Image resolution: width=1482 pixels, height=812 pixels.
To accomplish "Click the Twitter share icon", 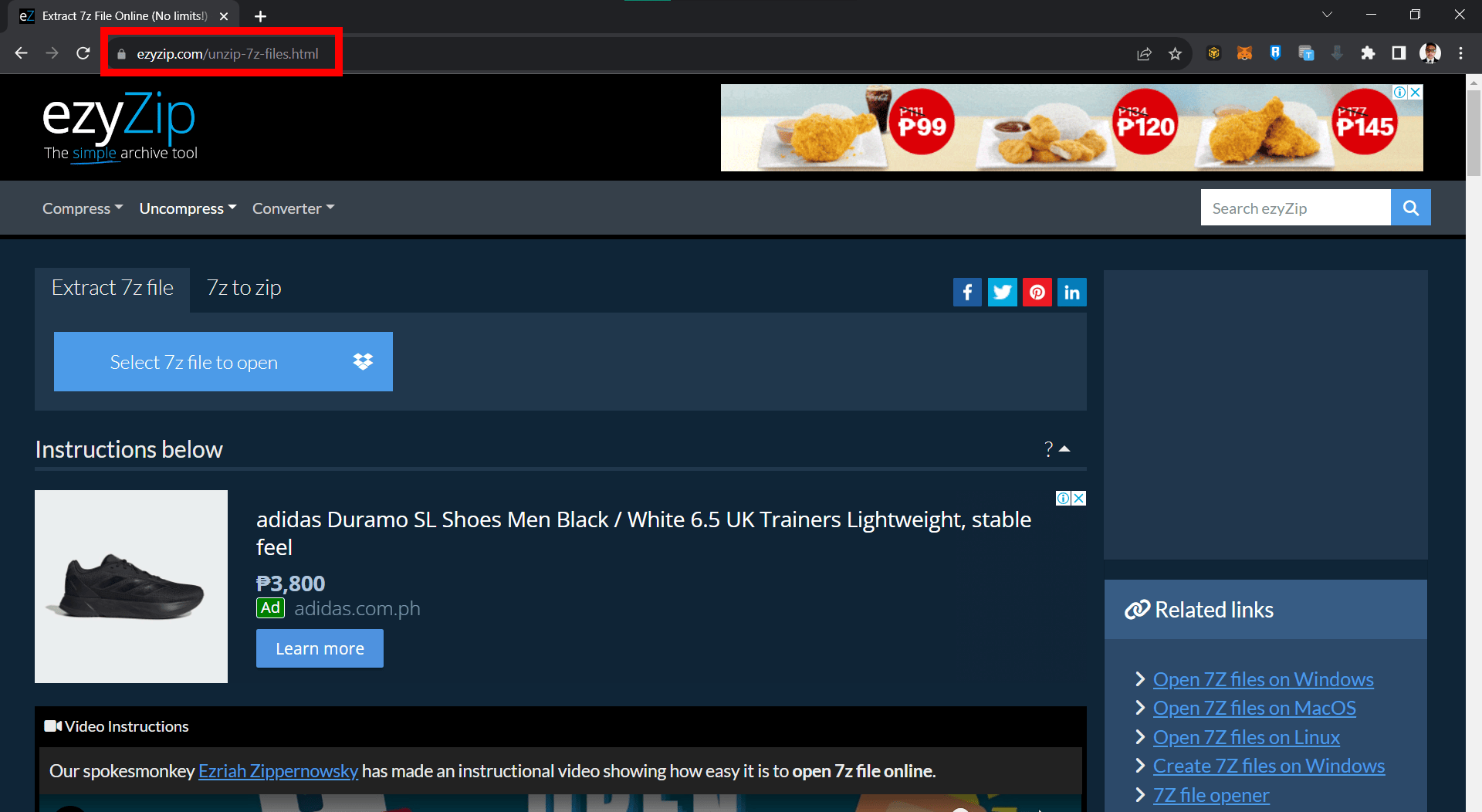I will point(1002,293).
